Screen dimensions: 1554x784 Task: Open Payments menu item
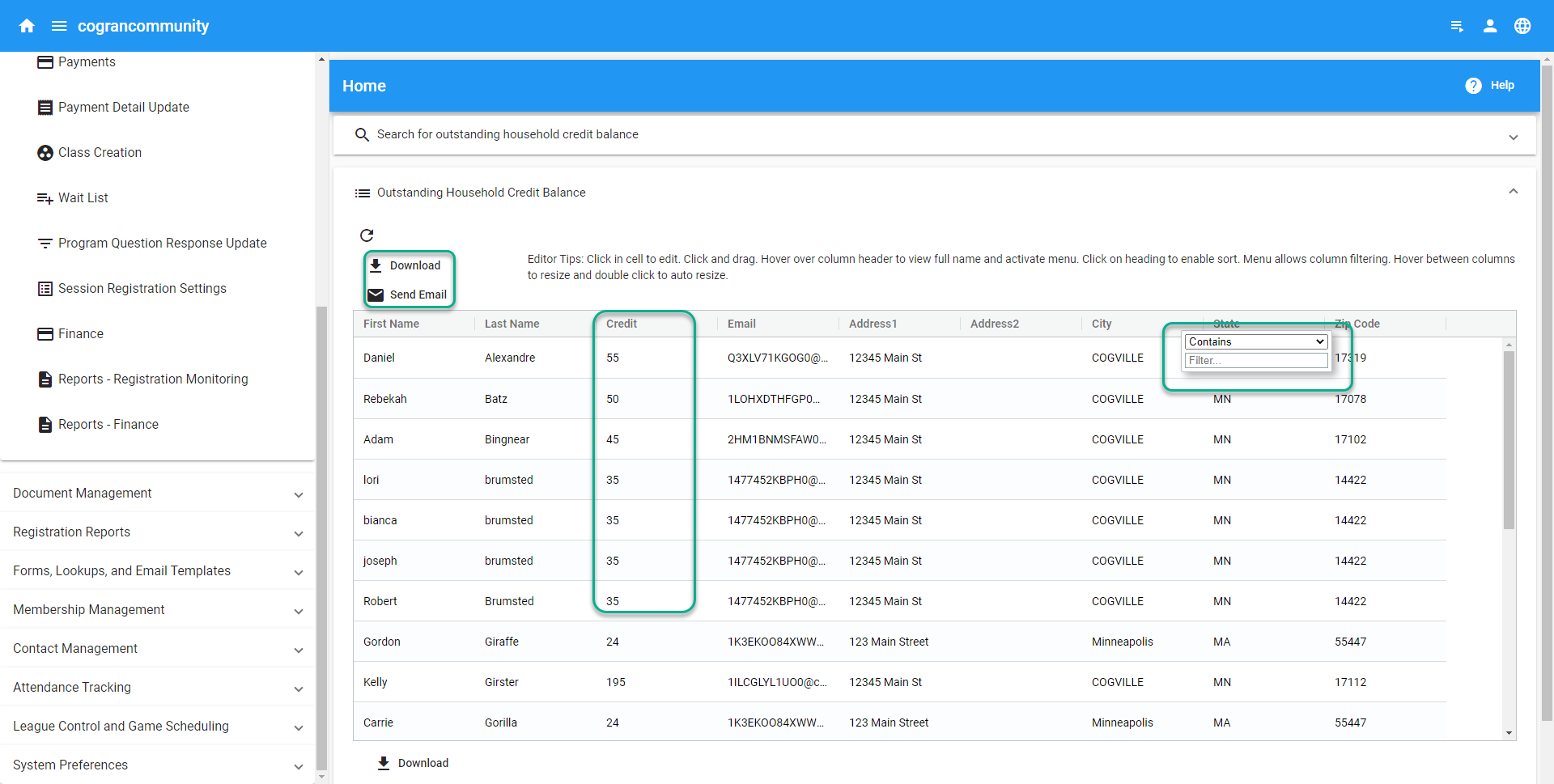pyautogui.click(x=87, y=62)
